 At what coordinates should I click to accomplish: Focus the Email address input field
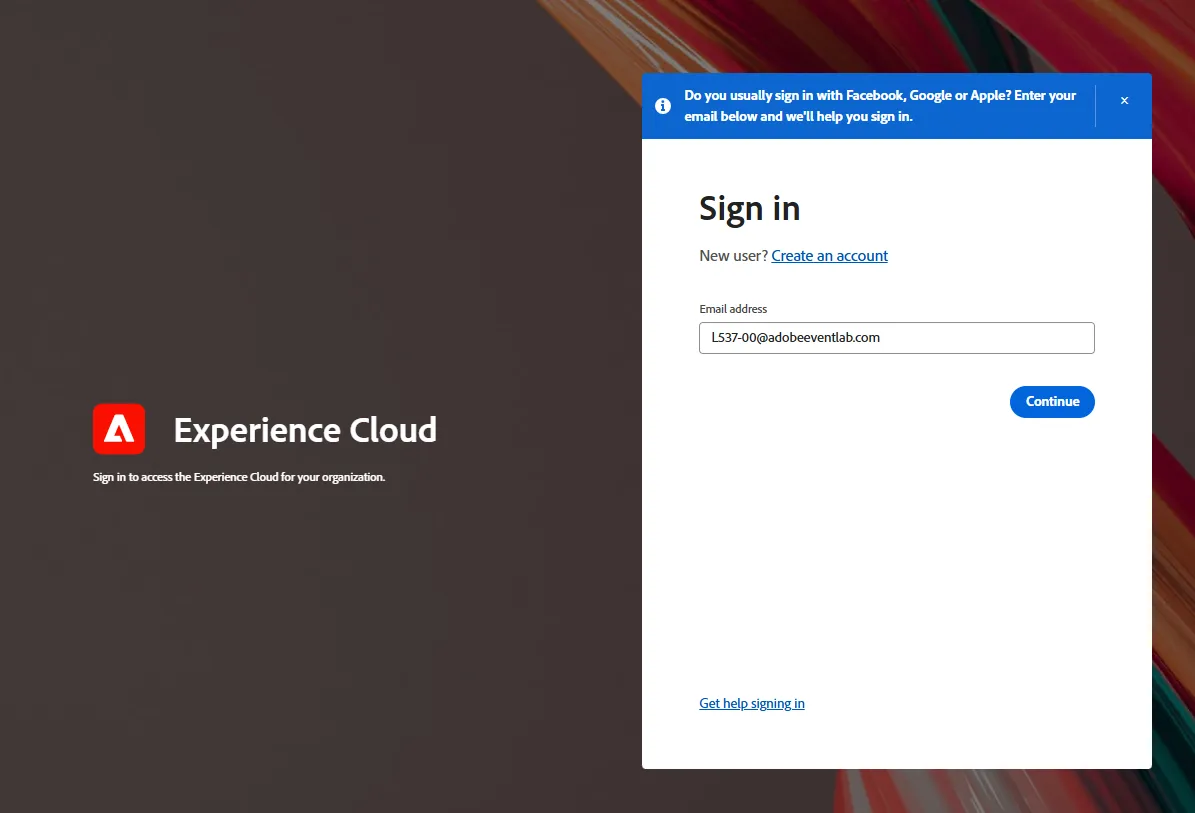coord(896,338)
